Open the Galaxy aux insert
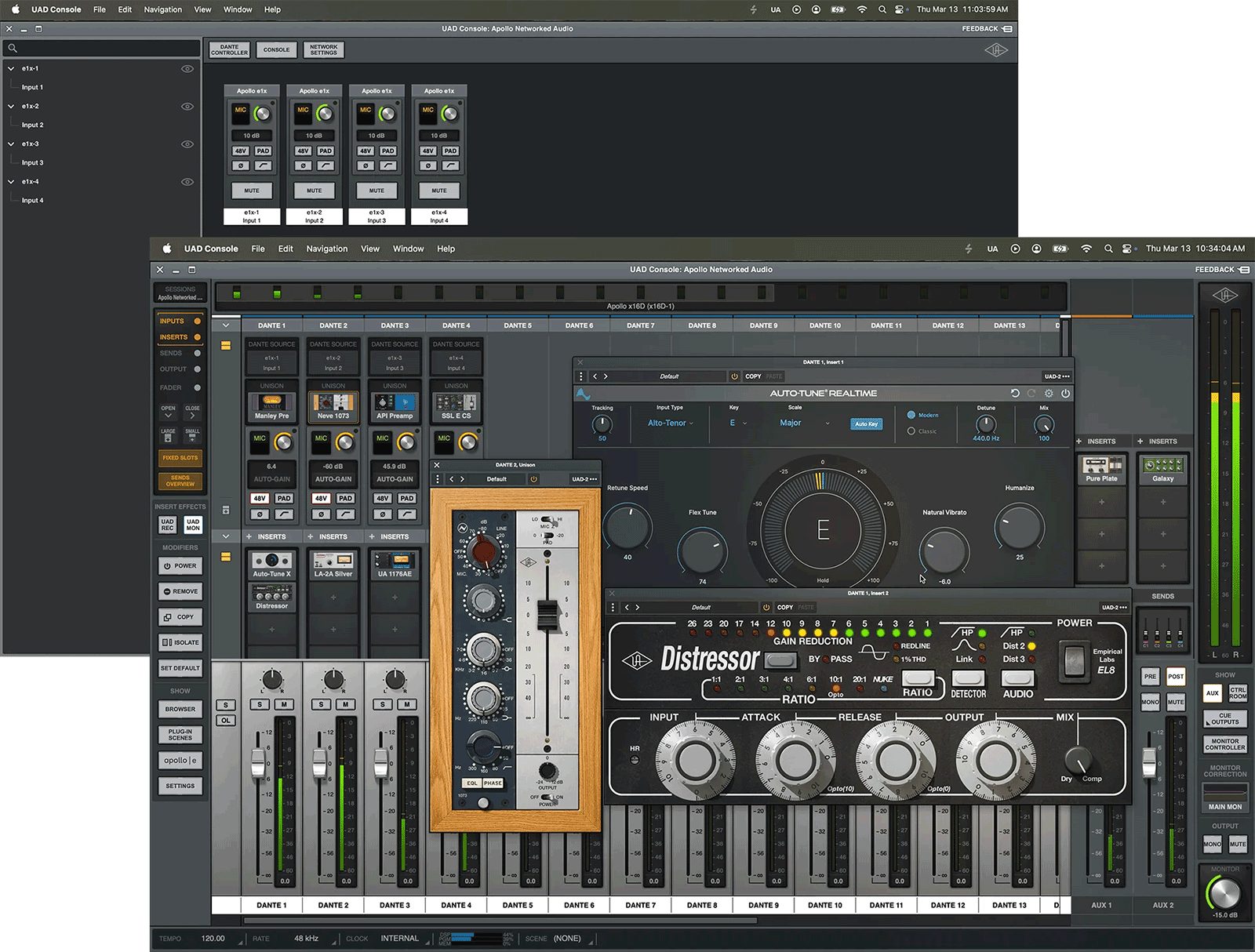This screenshot has width=1255, height=952. [1162, 469]
